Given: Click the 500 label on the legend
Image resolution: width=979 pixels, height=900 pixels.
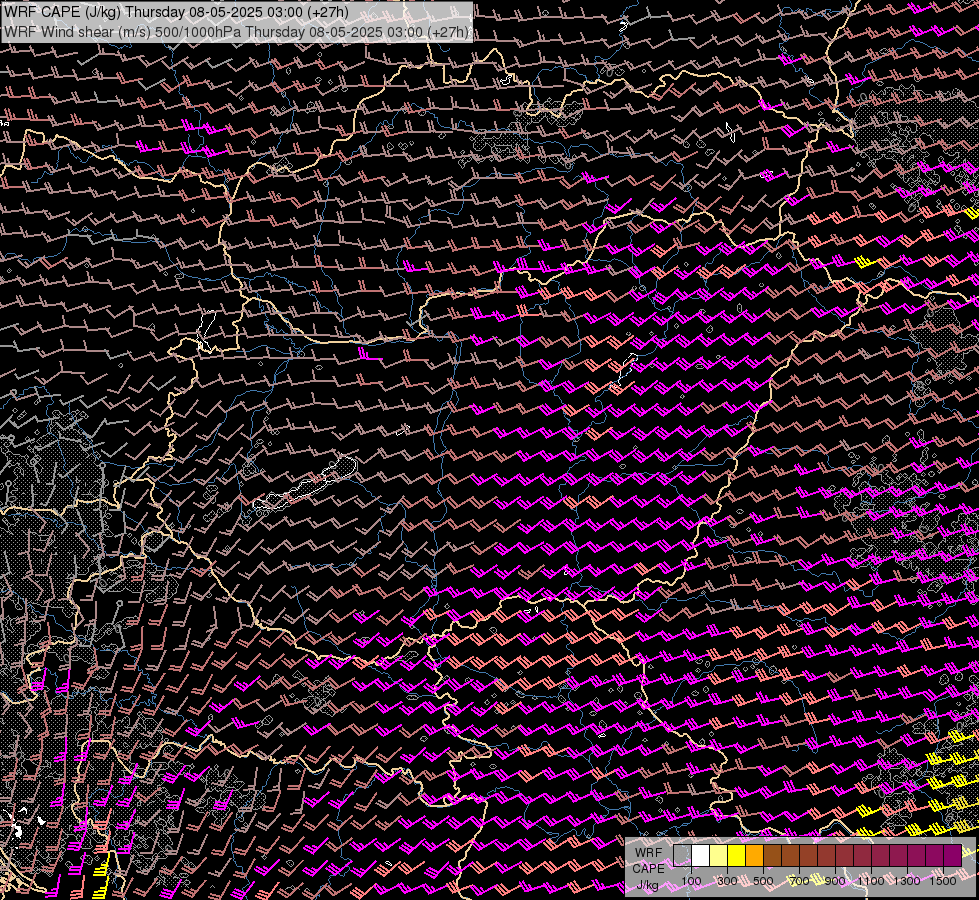Looking at the screenshot, I should tap(763, 881).
